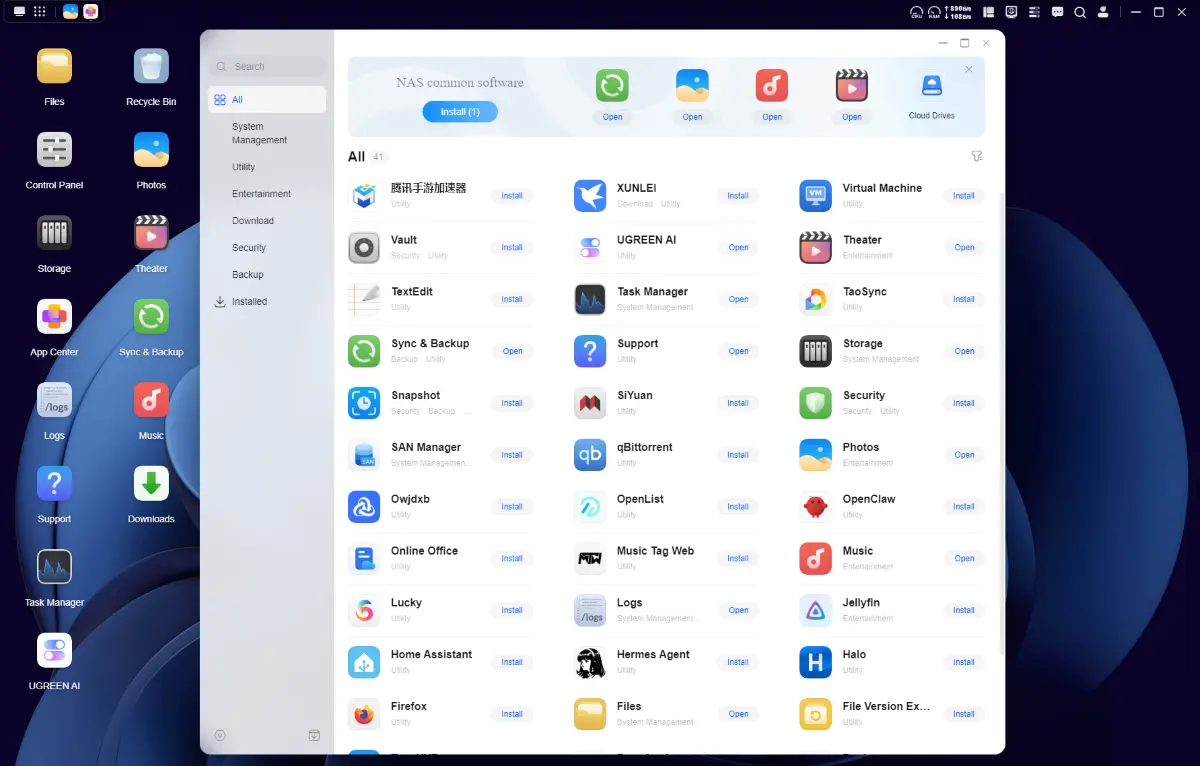This screenshot has height=766, width=1200.
Task: Install the TextEdit app
Action: click(x=512, y=299)
